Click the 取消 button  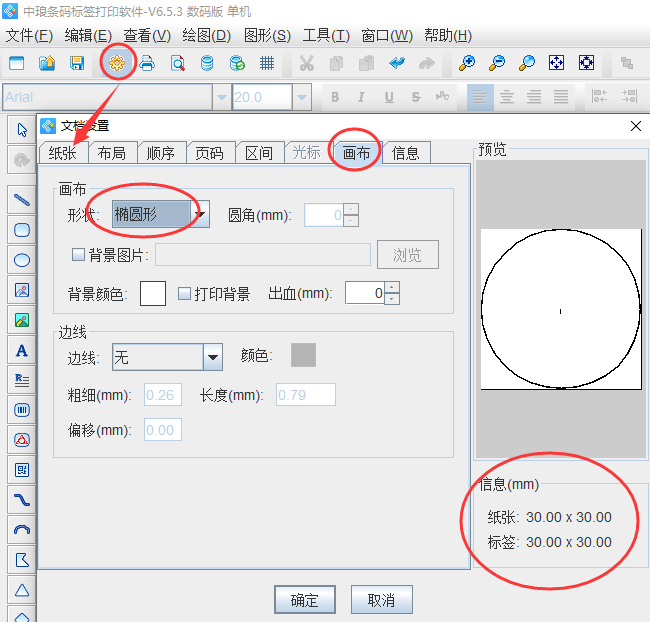[381, 600]
